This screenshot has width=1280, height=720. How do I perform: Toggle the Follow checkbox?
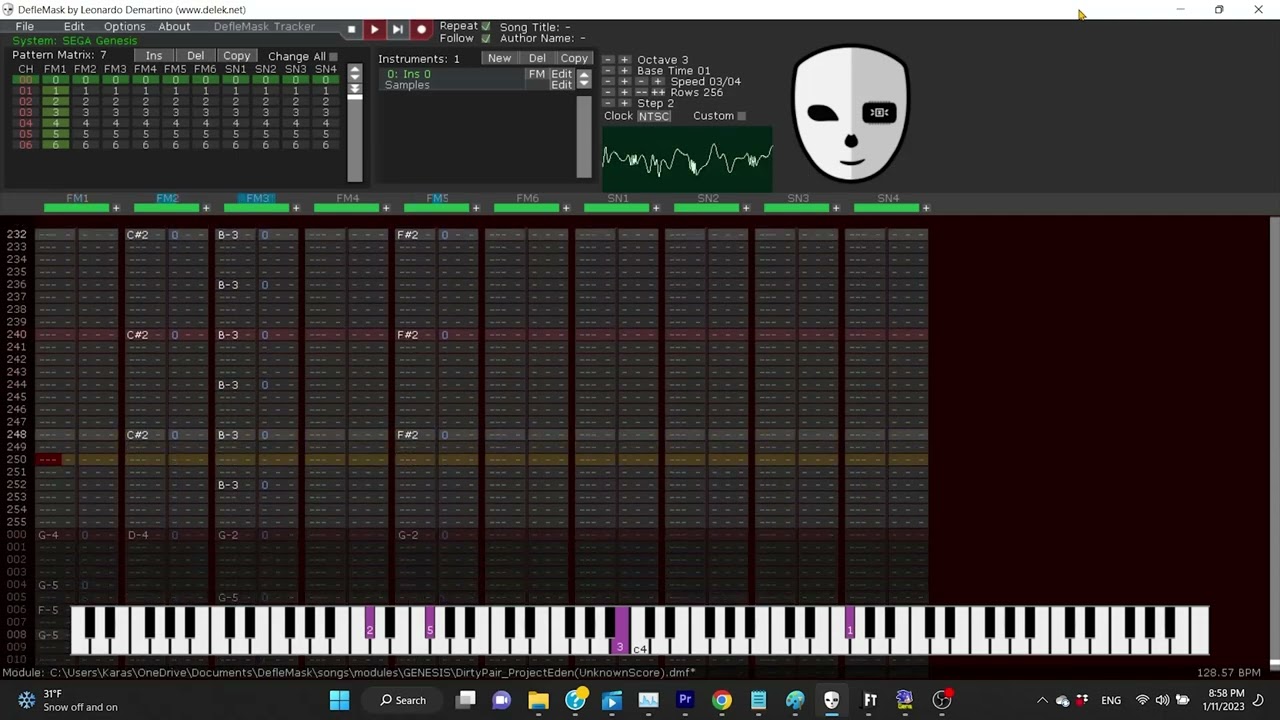pos(486,38)
